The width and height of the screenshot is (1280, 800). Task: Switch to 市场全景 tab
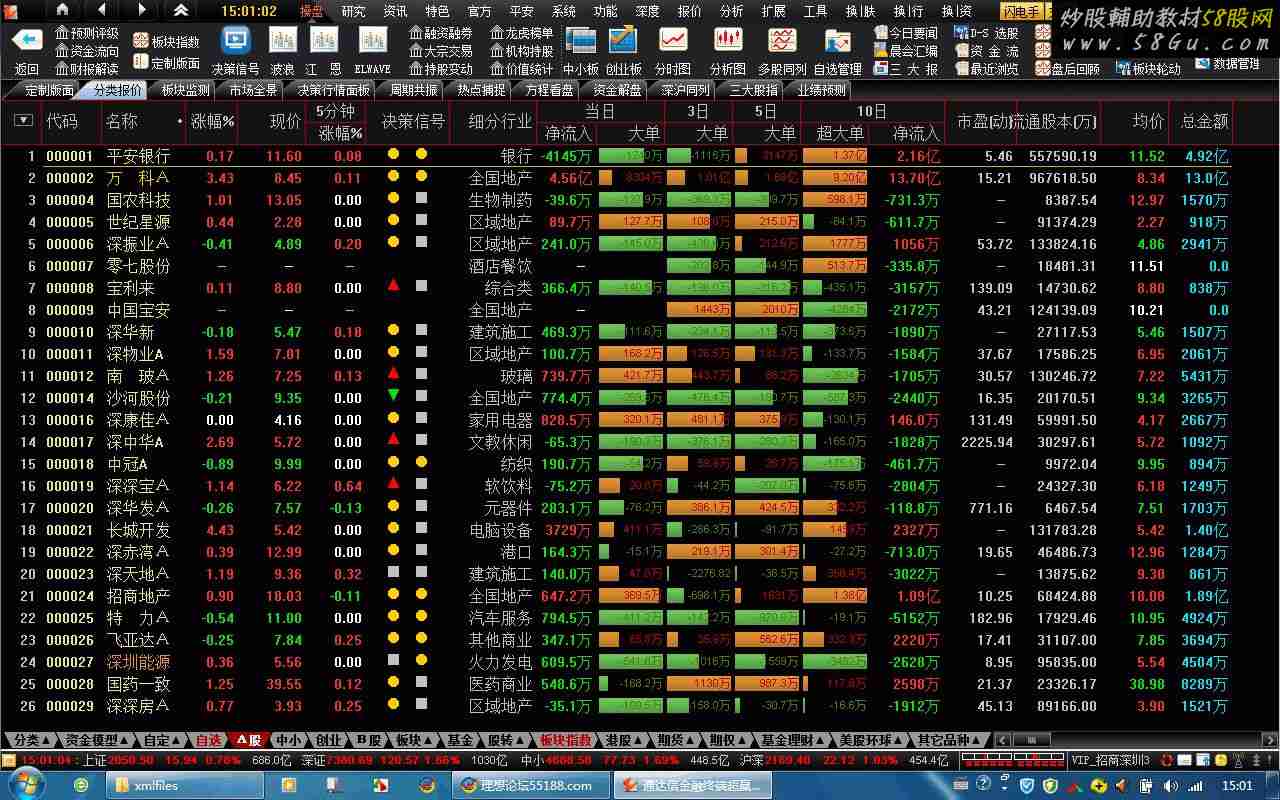(254, 90)
